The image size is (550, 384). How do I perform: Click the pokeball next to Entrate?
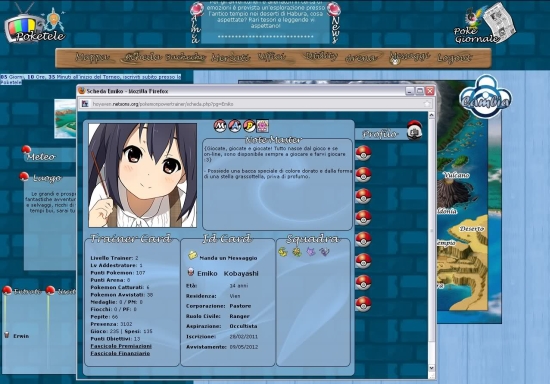[x=7, y=290]
